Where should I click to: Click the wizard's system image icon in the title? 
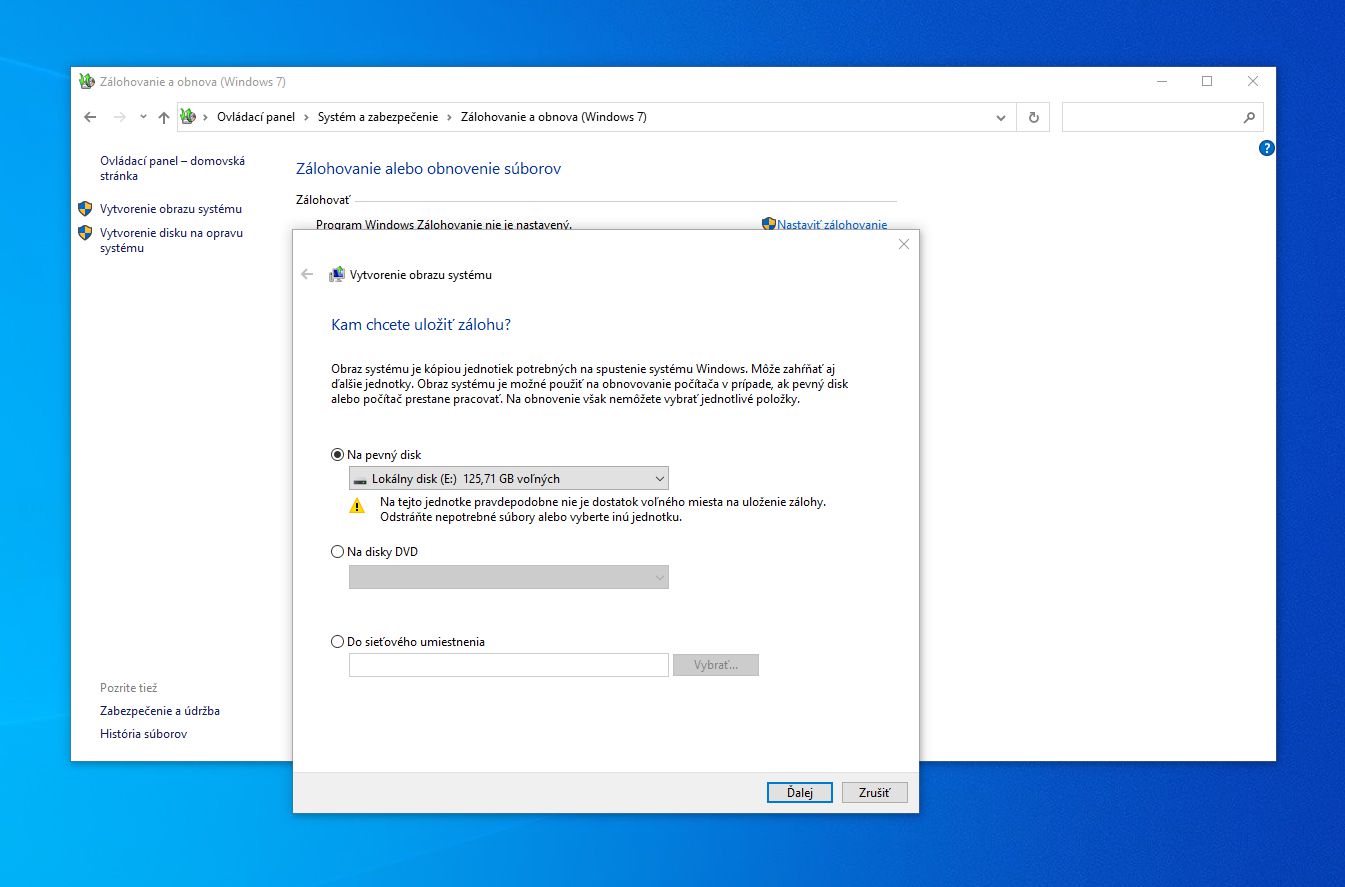pos(337,274)
